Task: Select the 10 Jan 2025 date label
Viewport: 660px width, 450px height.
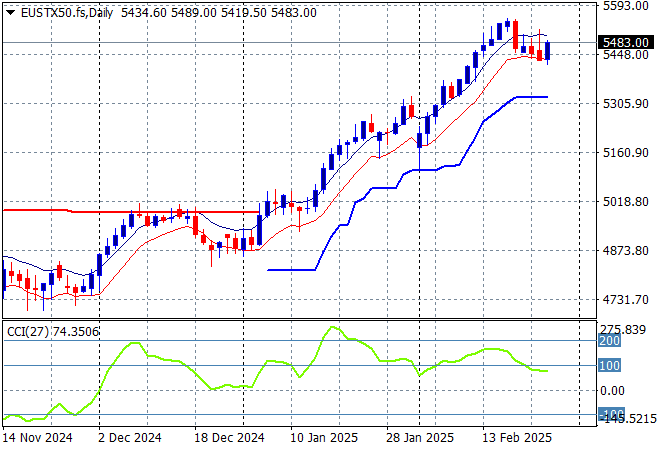Action: pos(322,438)
